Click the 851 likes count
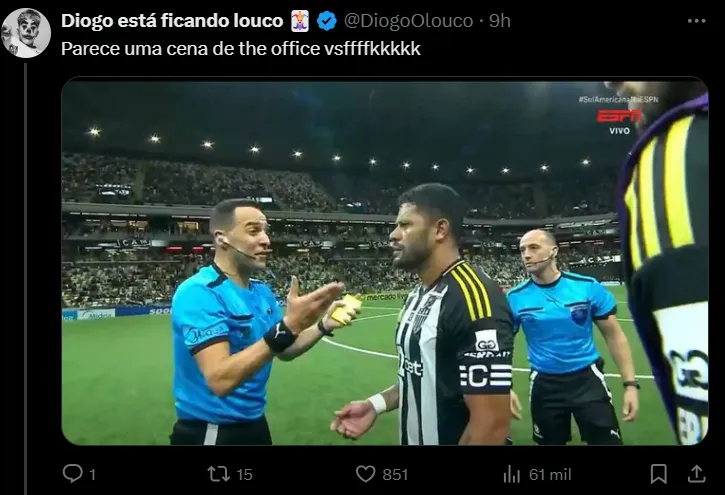The height and width of the screenshot is (495, 725). click(395, 475)
